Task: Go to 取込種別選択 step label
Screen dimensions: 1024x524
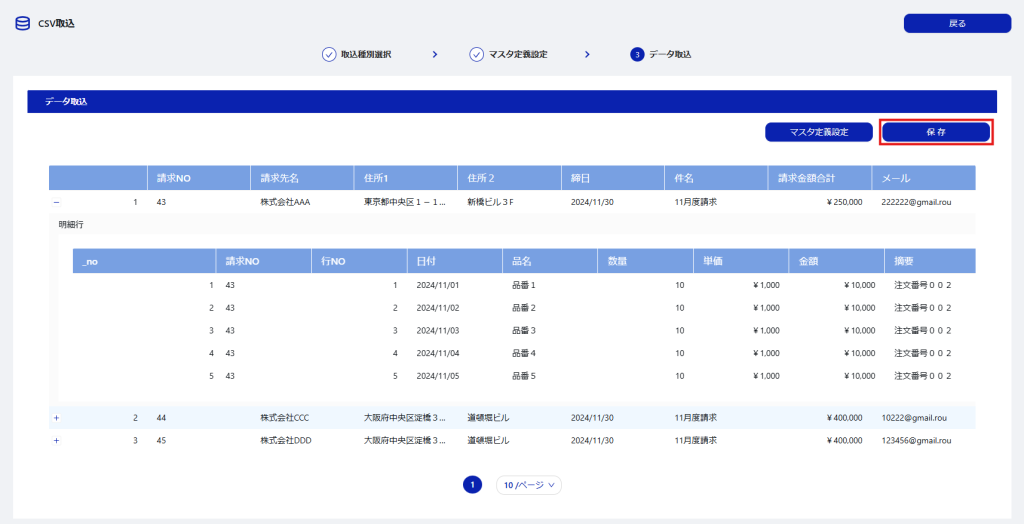Action: (x=366, y=54)
